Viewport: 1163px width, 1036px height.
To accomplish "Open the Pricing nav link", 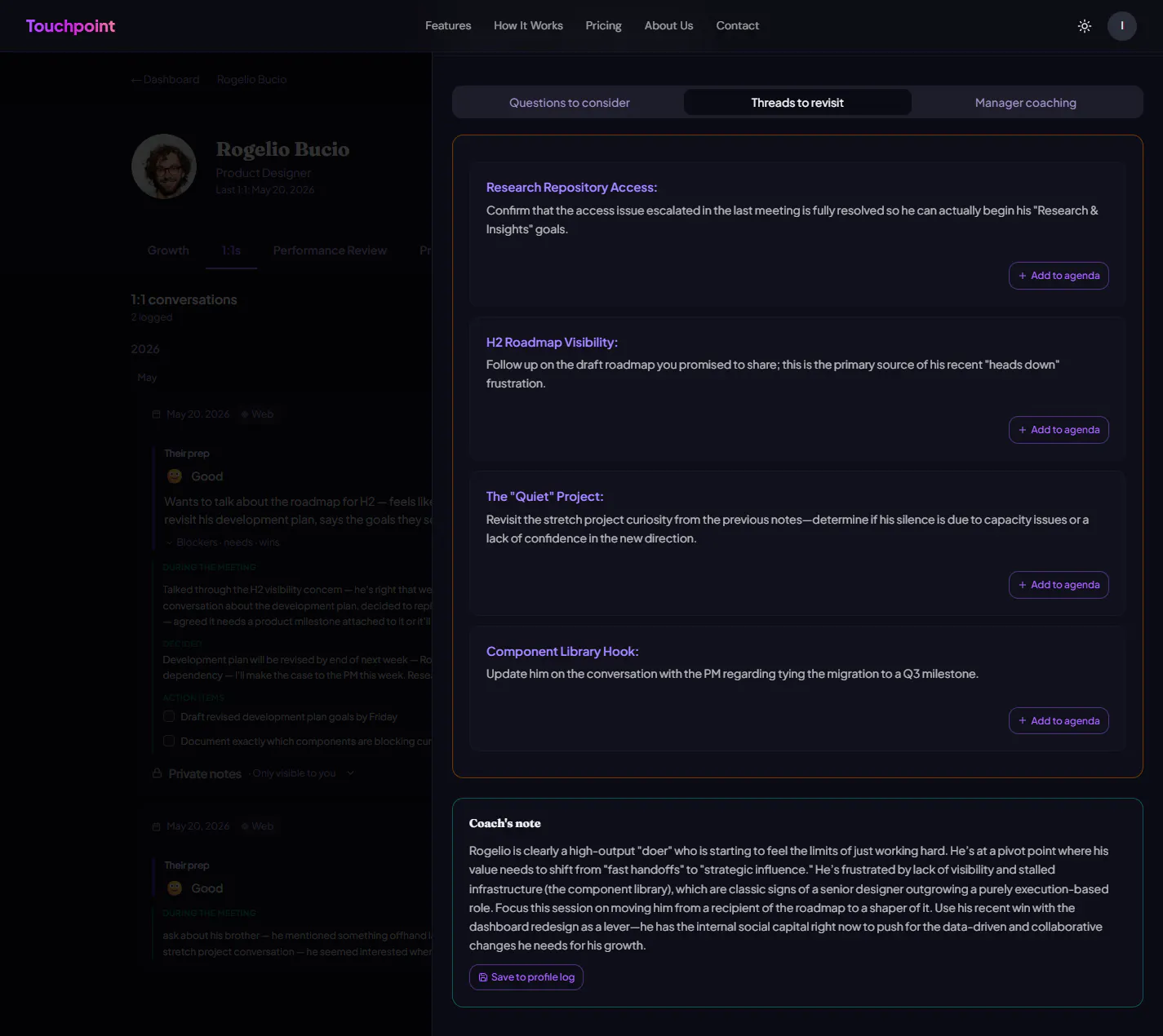I will [603, 26].
